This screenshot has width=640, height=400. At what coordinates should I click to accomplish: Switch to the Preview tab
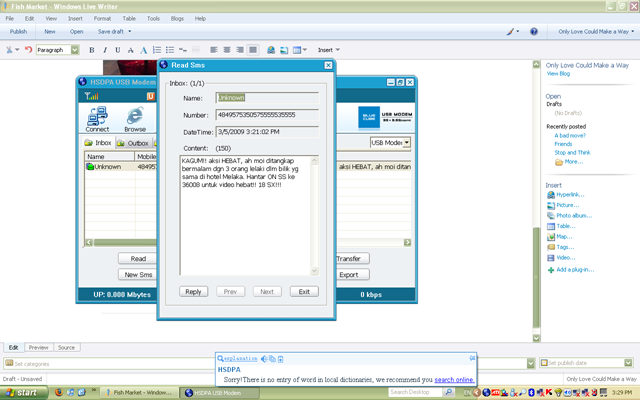[x=38, y=347]
